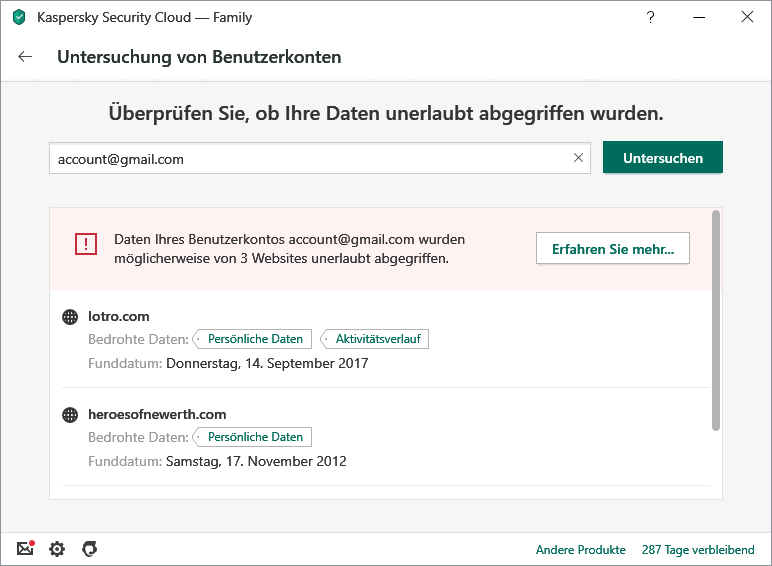The height and width of the screenshot is (566, 772).
Task: Click the back arrow icon
Action: click(25, 57)
